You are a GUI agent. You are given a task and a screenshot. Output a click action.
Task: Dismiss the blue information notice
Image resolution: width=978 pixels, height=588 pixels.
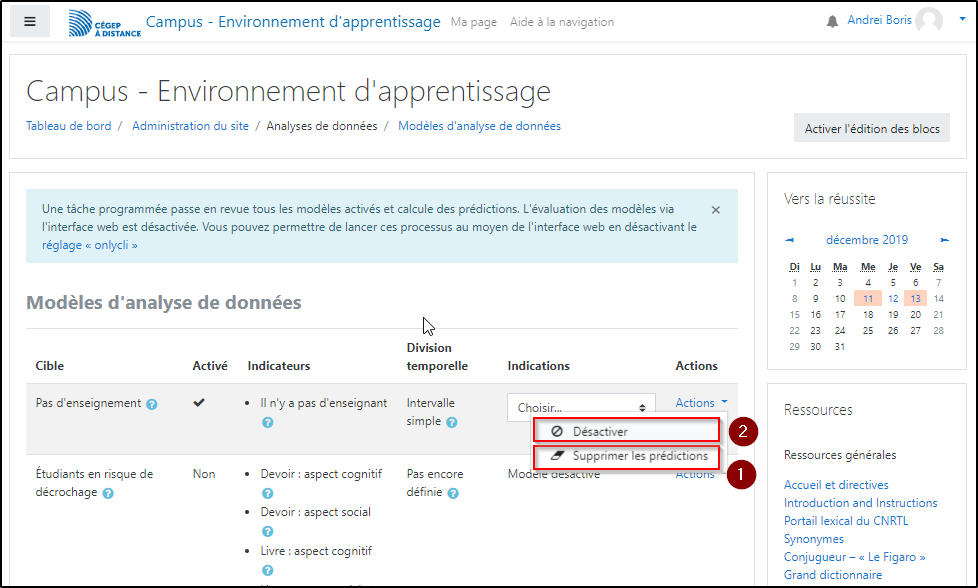pos(715,210)
